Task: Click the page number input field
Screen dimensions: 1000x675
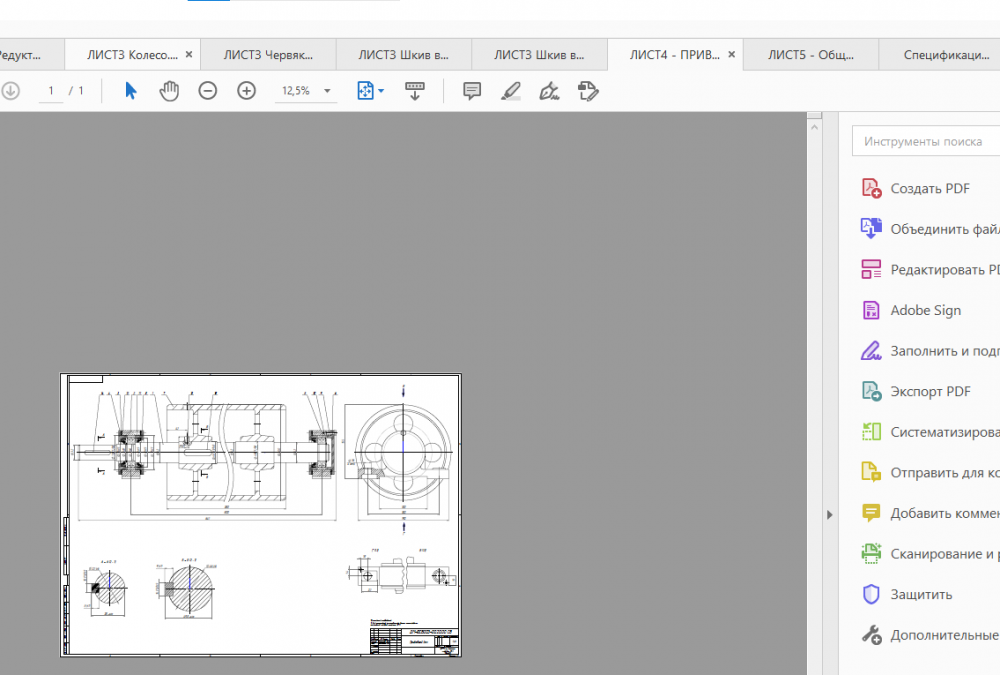Action: pyautogui.click(x=51, y=91)
